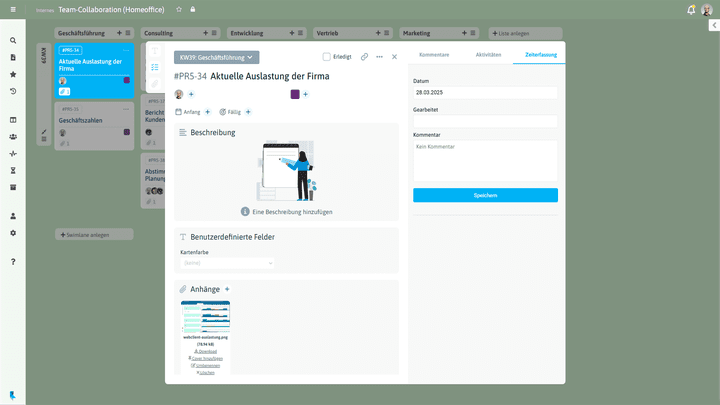Click the purple label color swatch
Image resolution: width=720 pixels, height=405 pixels.
295,94
